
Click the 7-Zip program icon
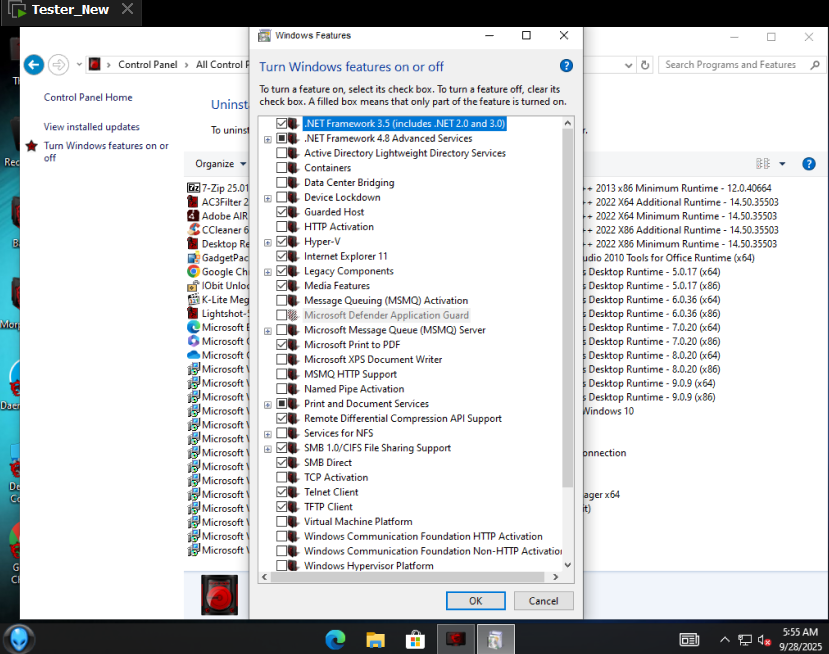coord(194,188)
